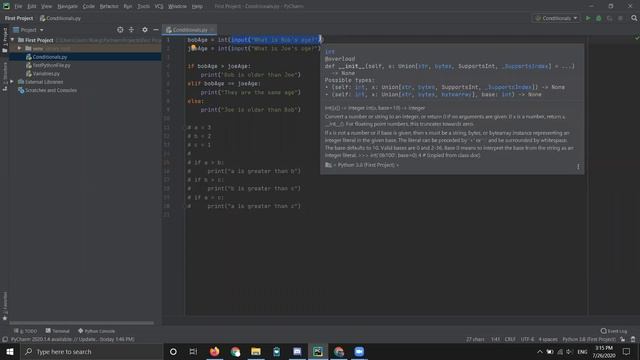This screenshot has width=640, height=360.
Task: Toggle the Python Console tool window
Action: coord(96,331)
